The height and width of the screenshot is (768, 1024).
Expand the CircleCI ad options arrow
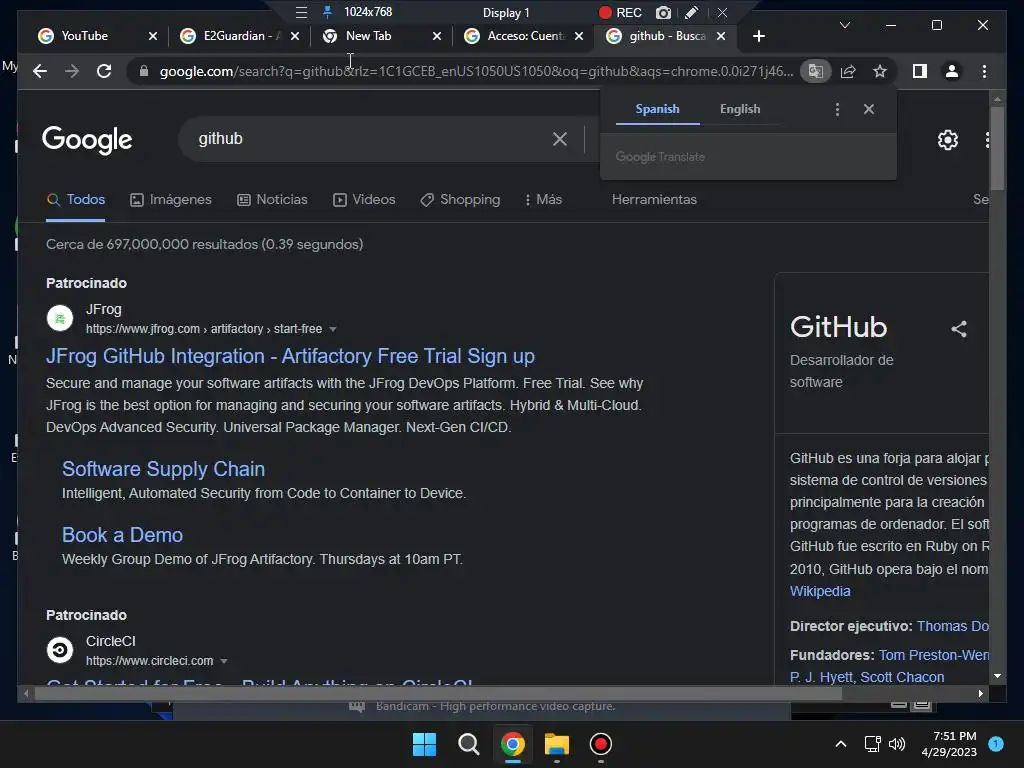[x=223, y=661]
